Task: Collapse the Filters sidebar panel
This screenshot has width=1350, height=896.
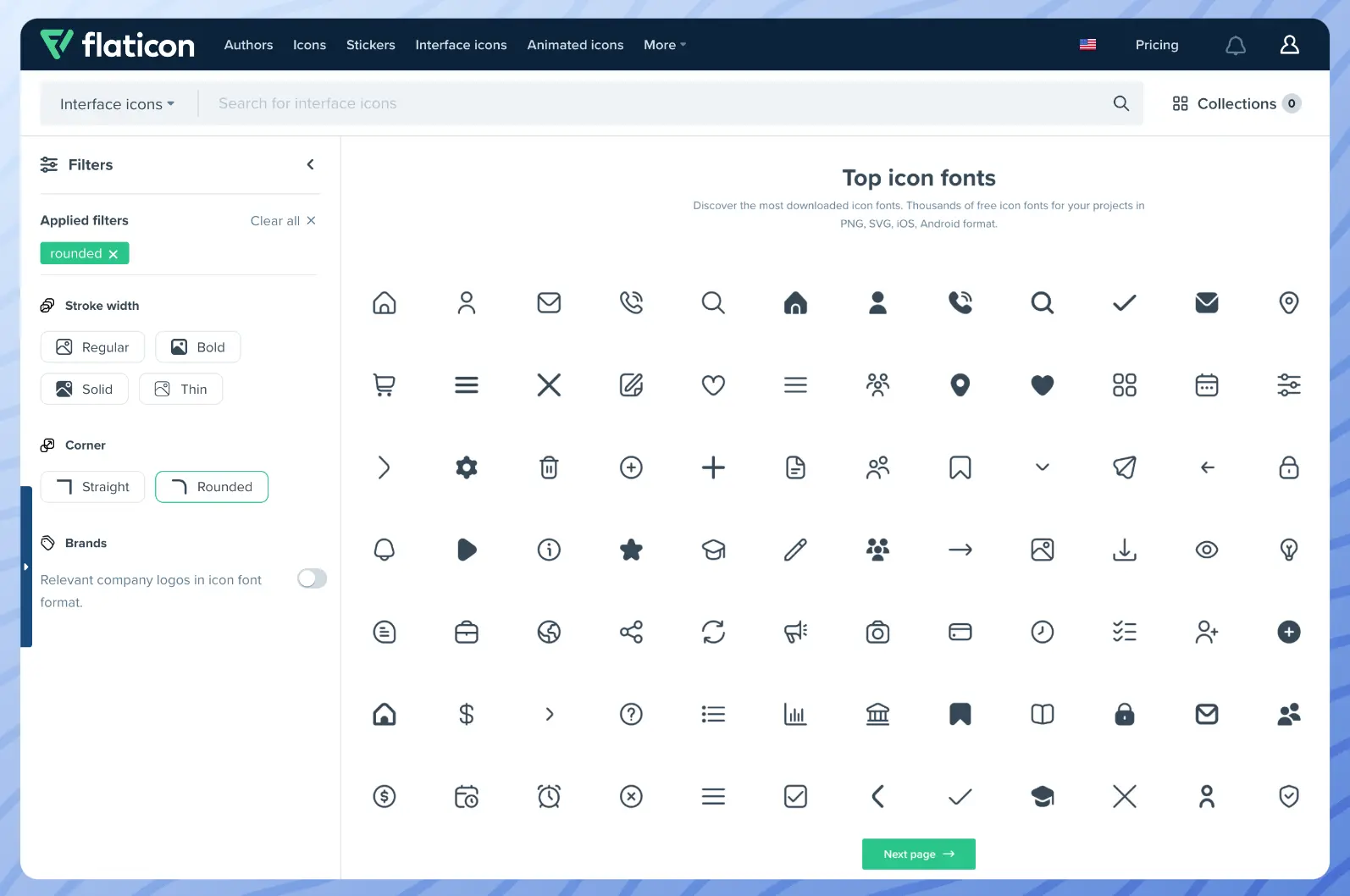Action: coord(310,164)
